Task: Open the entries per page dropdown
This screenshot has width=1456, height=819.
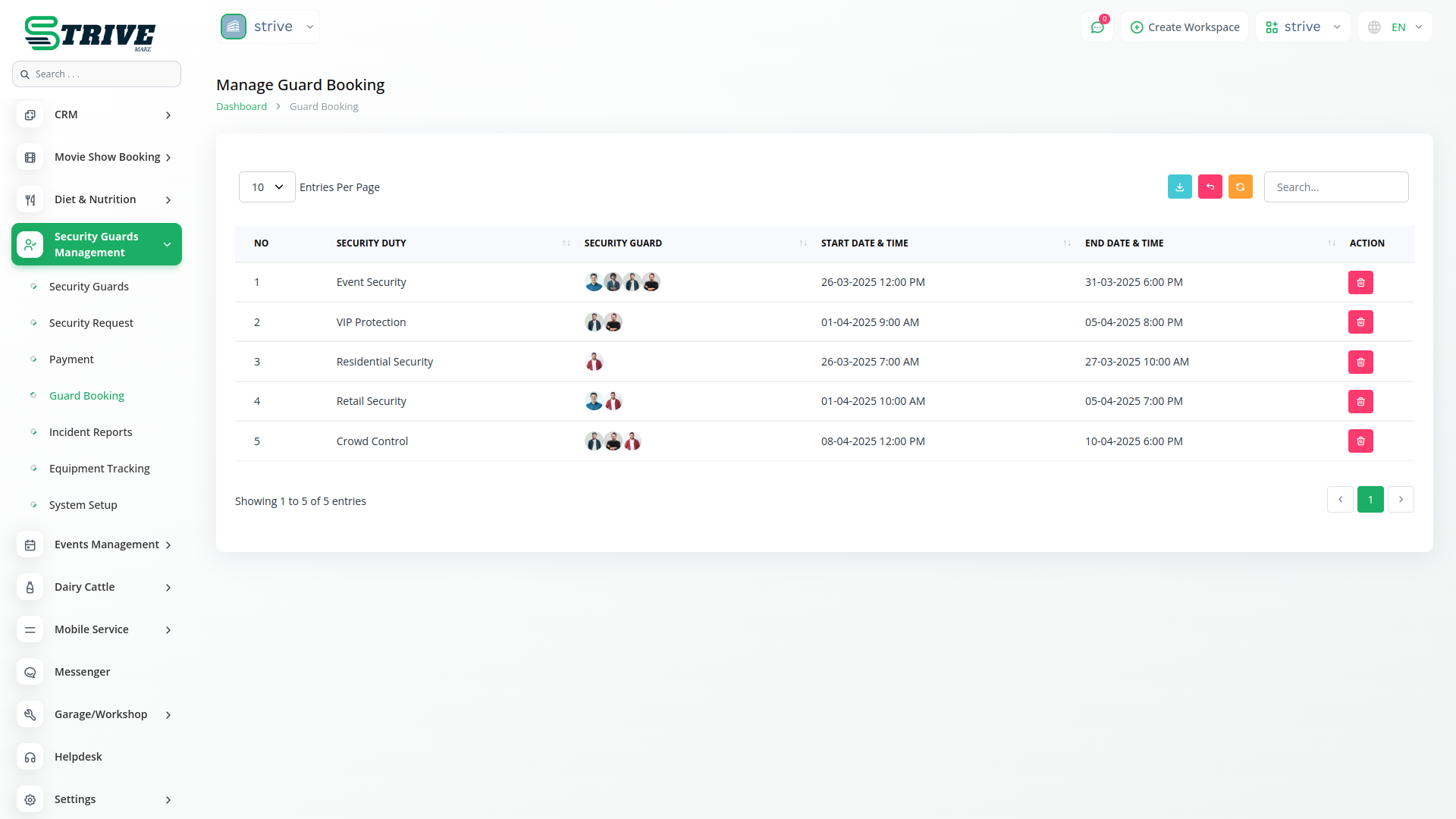Action: coord(267,187)
